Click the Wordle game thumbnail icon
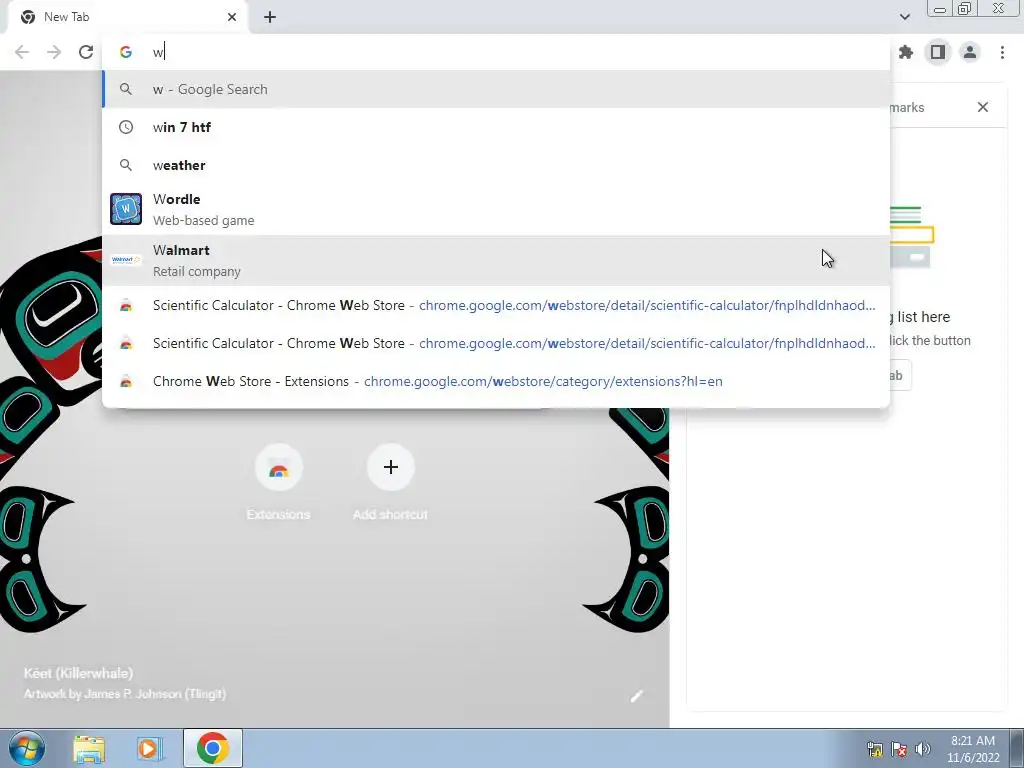The image size is (1024, 768). 126,209
